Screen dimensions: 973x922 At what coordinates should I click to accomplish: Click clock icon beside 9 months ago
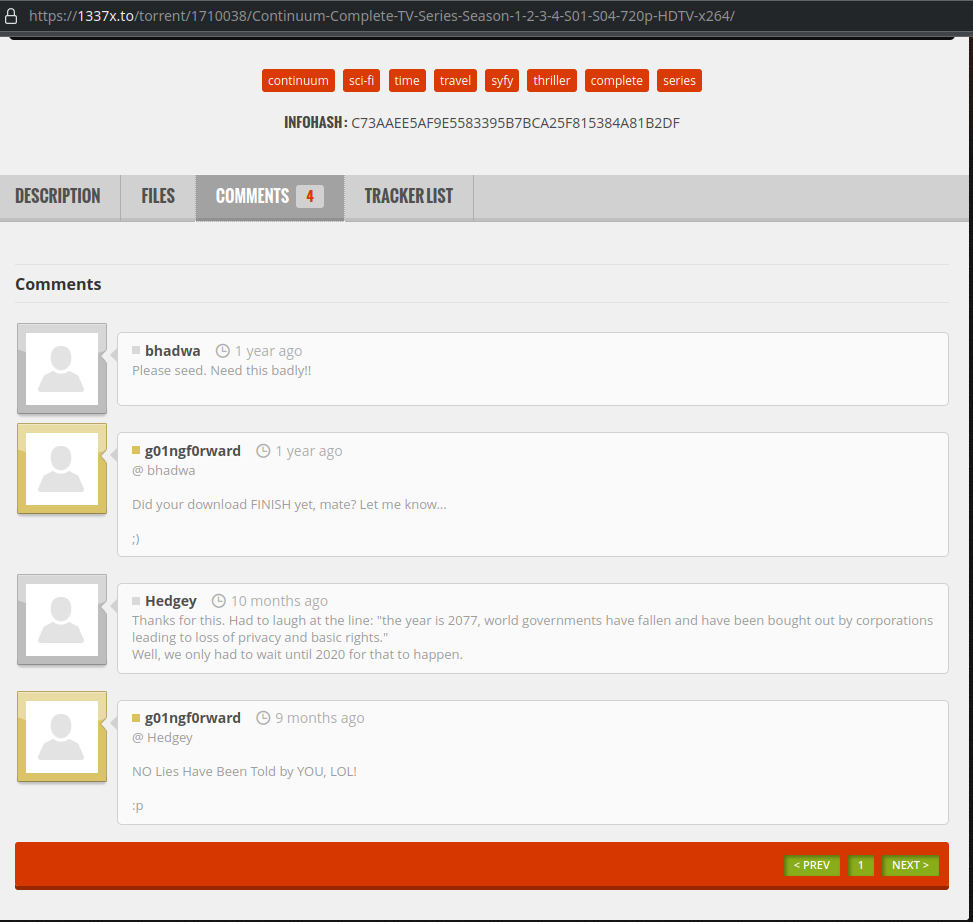point(264,718)
